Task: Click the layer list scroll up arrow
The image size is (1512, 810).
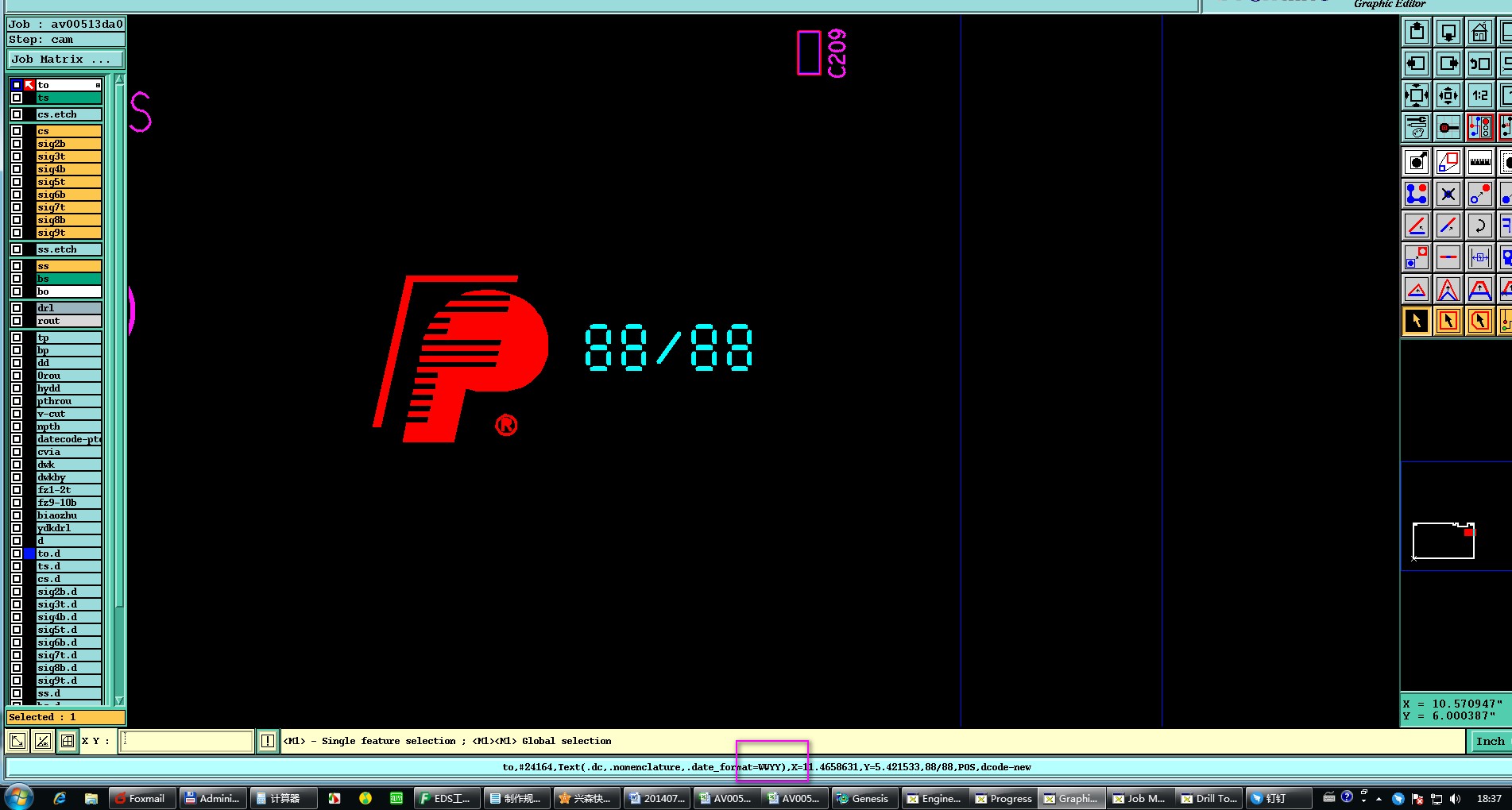Action: coord(120,79)
